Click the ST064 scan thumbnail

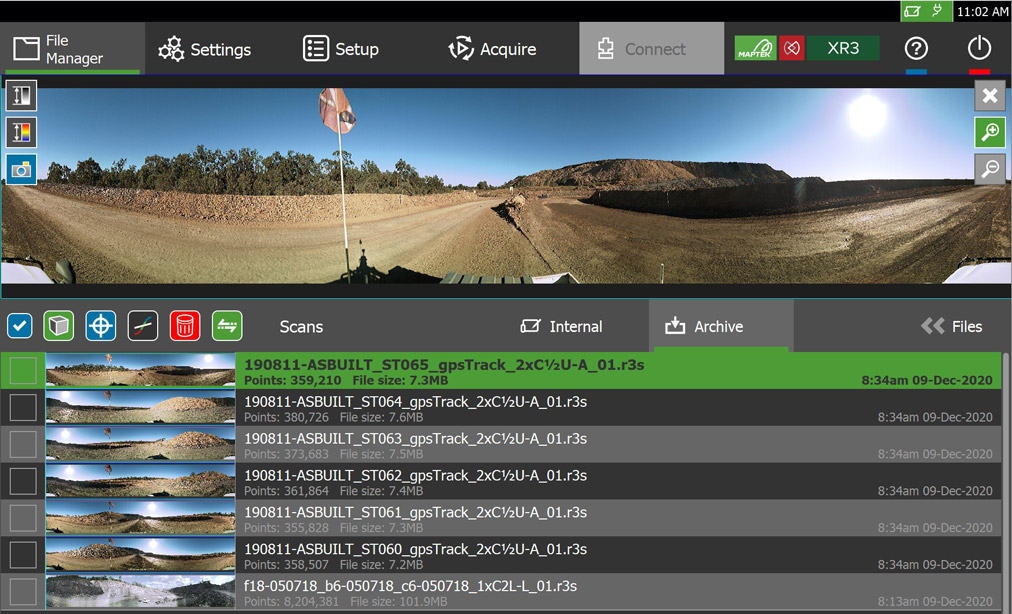click(141, 407)
